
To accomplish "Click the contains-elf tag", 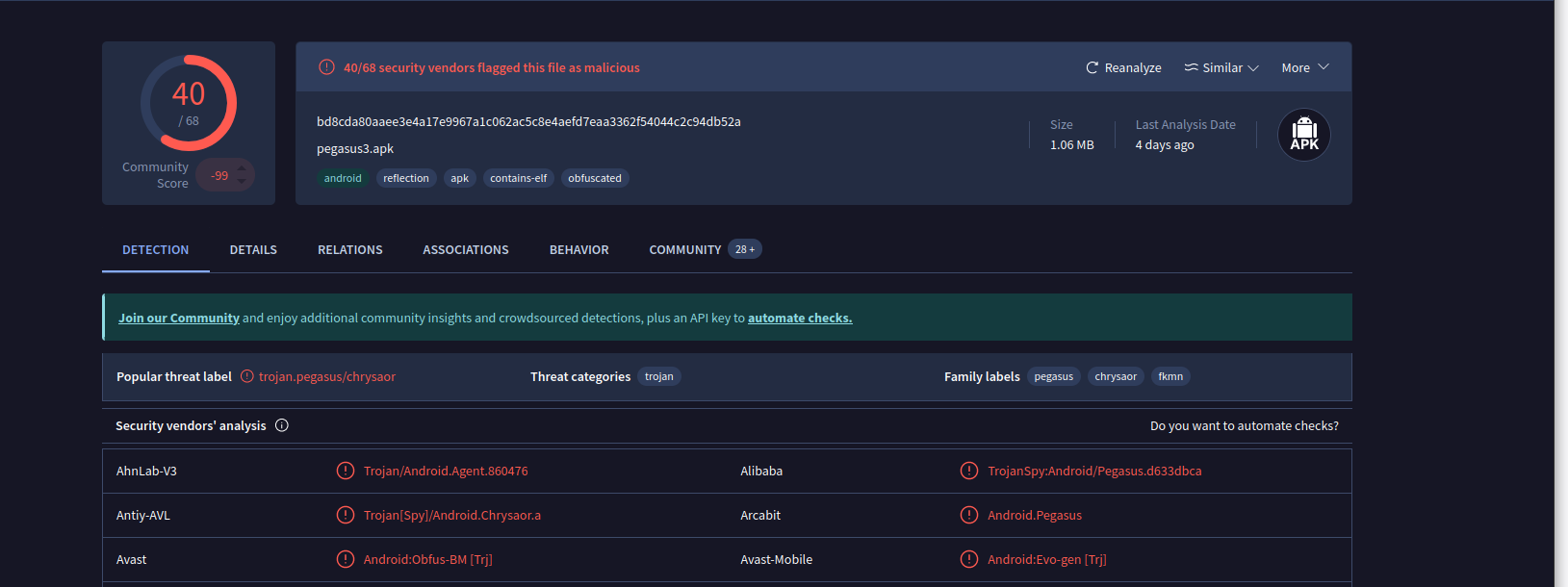I will tap(518, 178).
